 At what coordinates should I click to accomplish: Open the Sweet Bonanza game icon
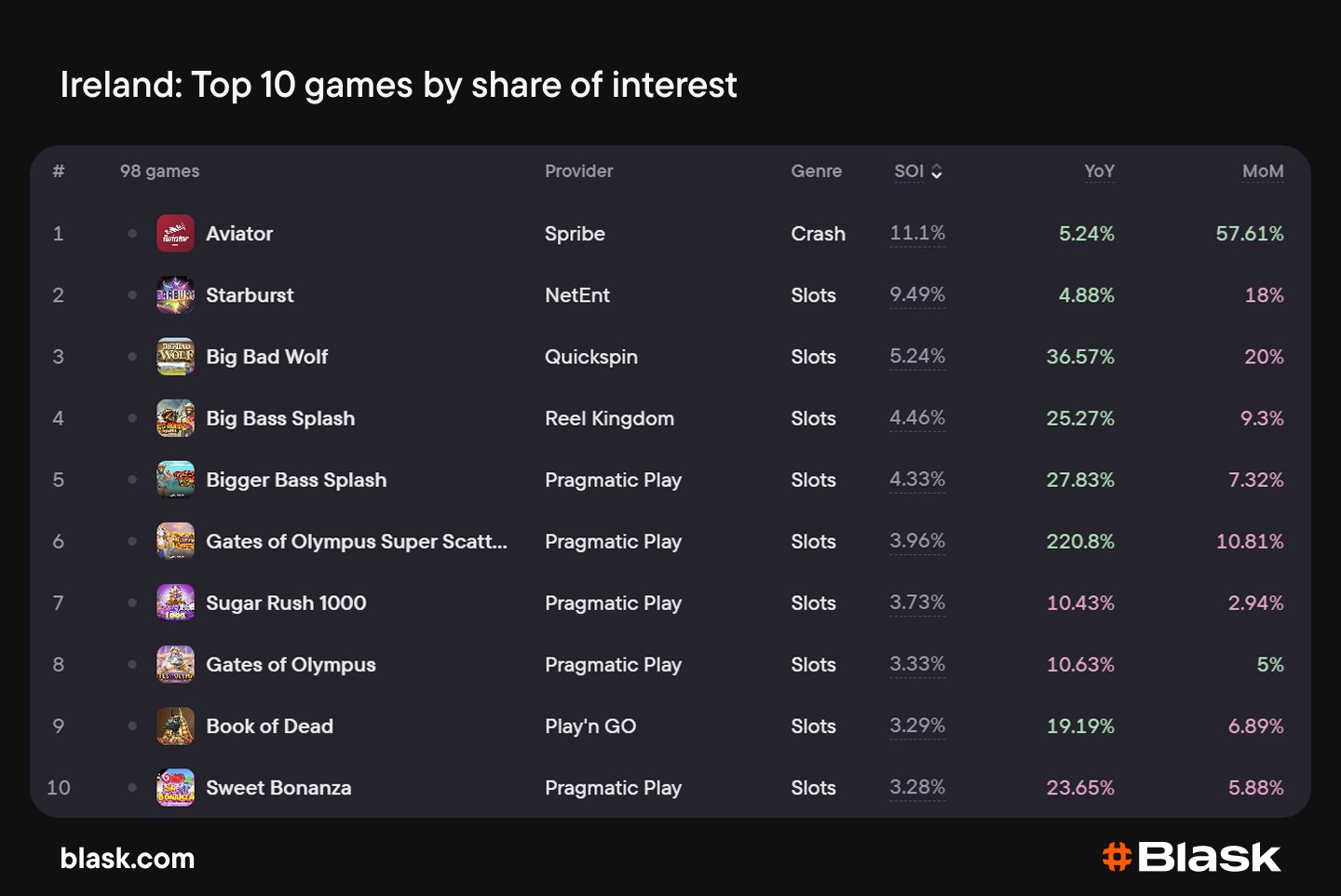tap(175, 787)
